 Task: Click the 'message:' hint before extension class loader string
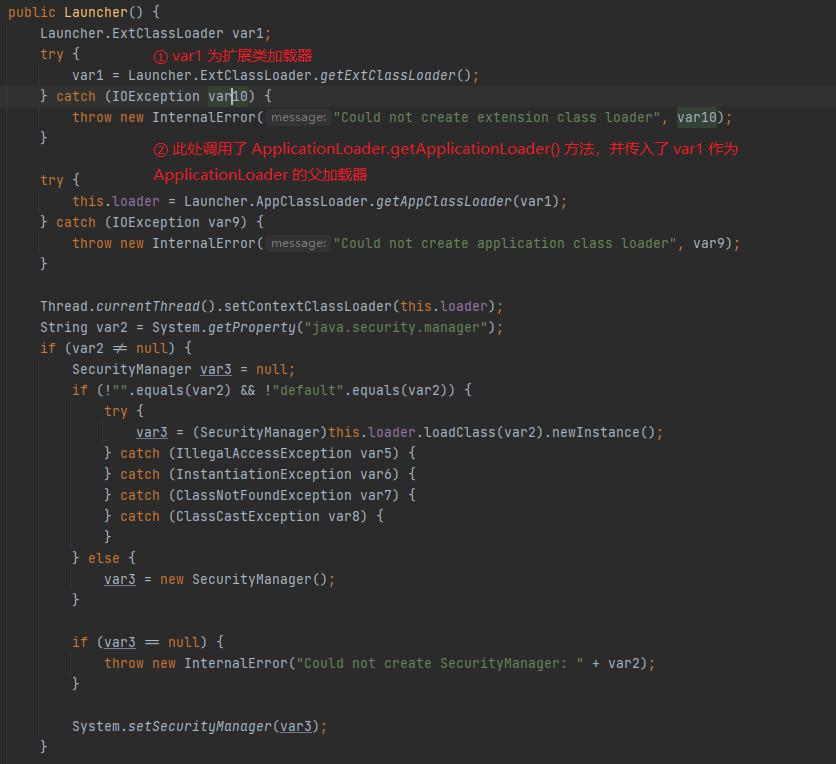[299, 117]
